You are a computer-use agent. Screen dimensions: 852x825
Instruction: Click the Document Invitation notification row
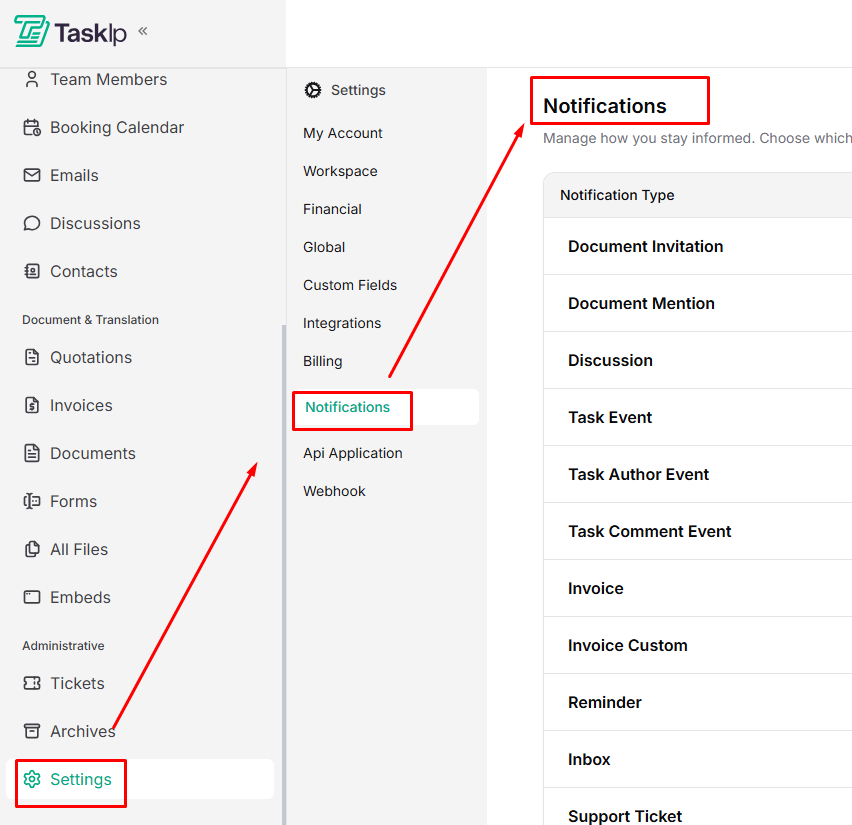click(x=645, y=246)
